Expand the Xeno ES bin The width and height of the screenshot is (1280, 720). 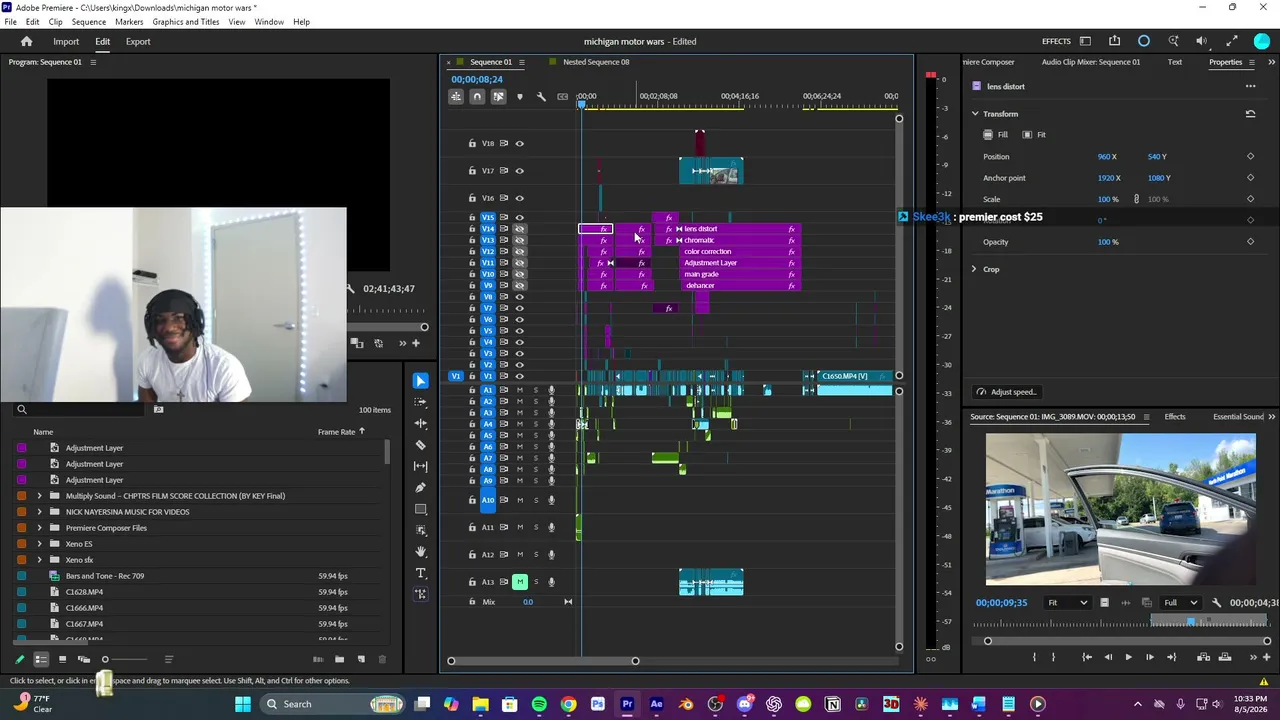pos(40,544)
